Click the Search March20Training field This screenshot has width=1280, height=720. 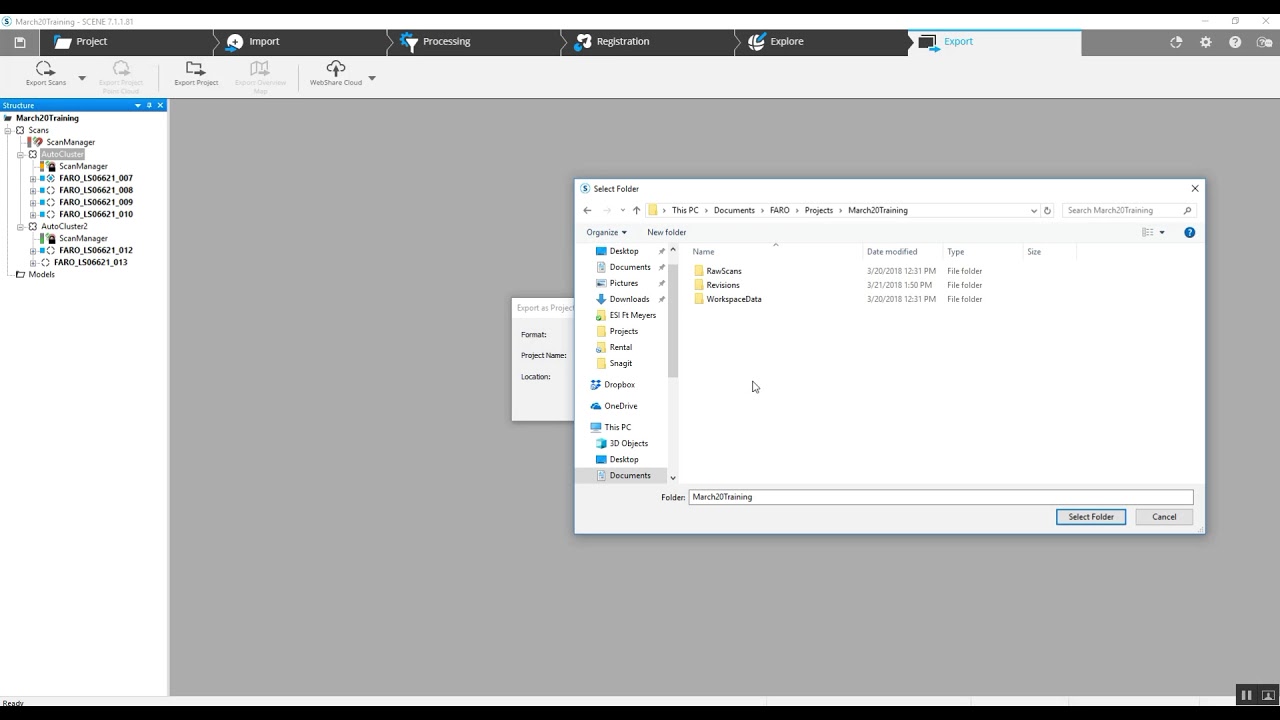click(x=1128, y=210)
